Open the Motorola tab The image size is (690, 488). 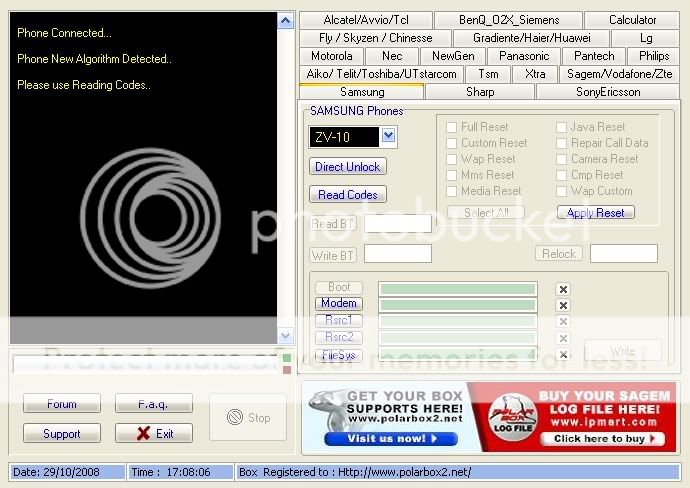coord(332,56)
